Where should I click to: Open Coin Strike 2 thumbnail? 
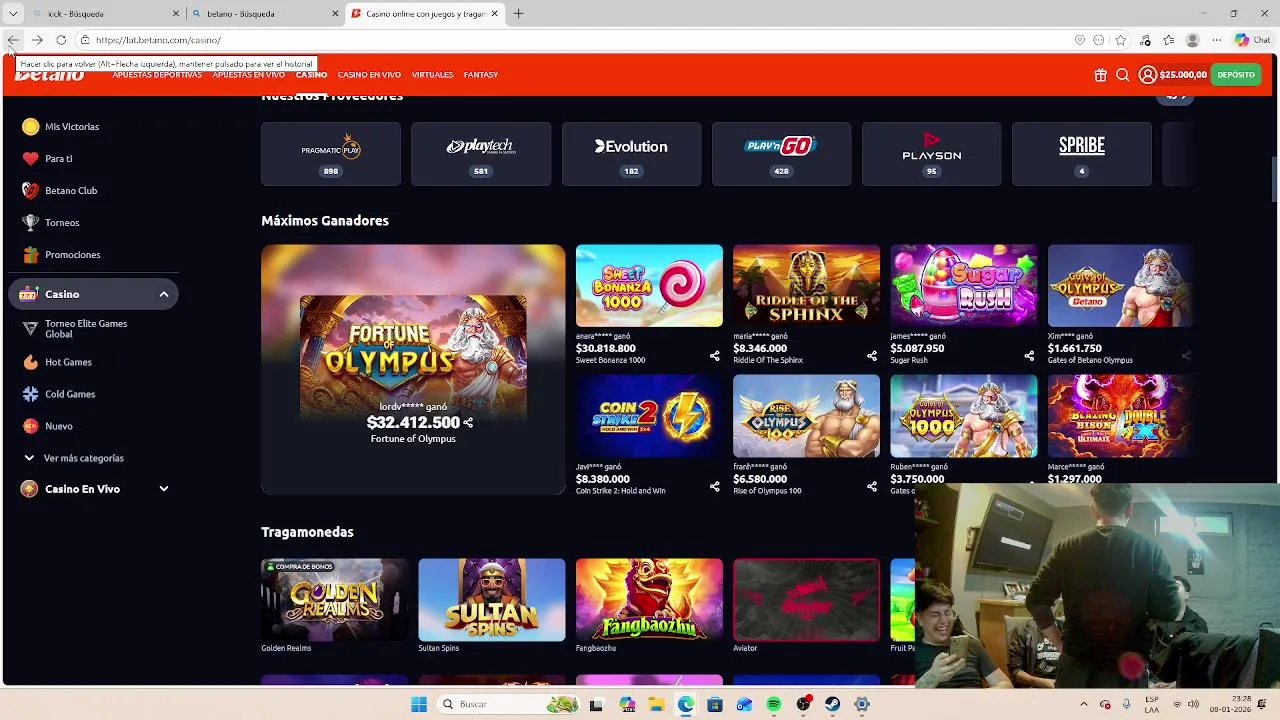click(649, 416)
